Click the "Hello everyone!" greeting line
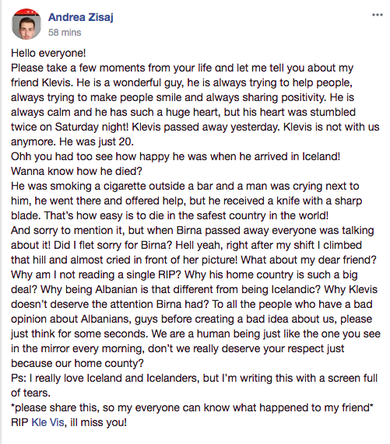This screenshot has width=390, height=444. [49, 53]
